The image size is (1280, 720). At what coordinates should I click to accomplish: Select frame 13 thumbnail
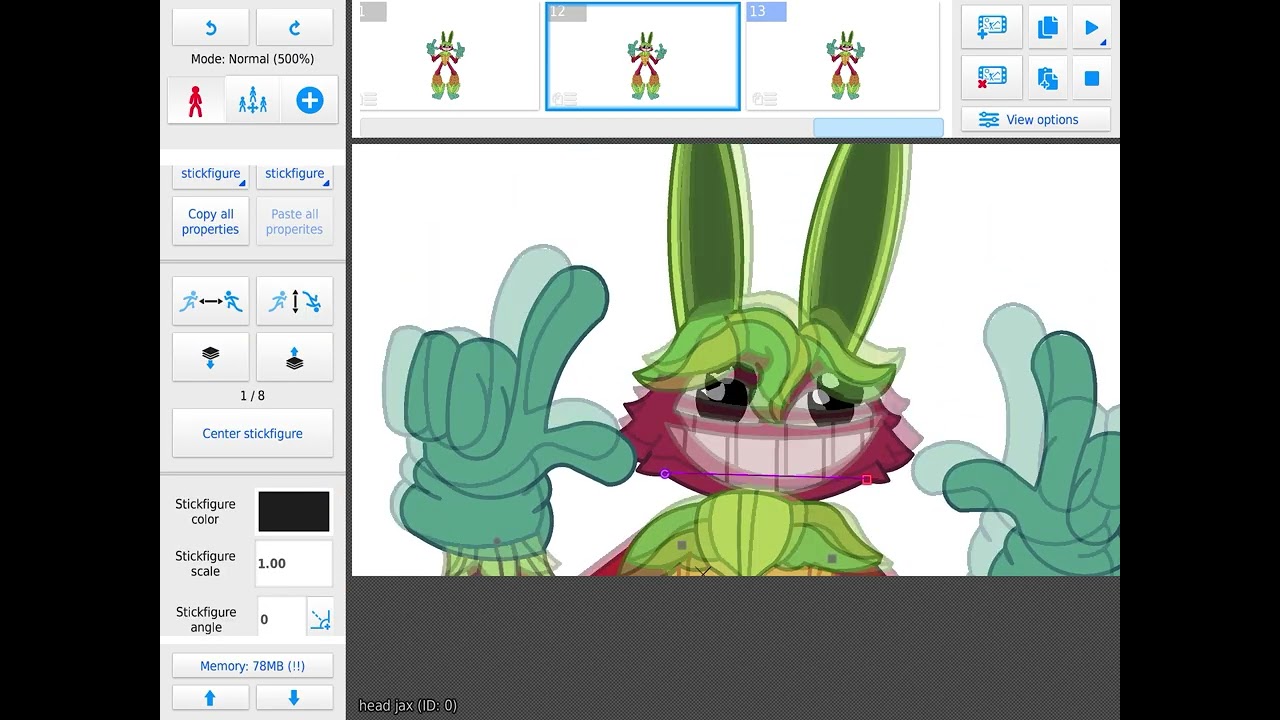(843, 56)
